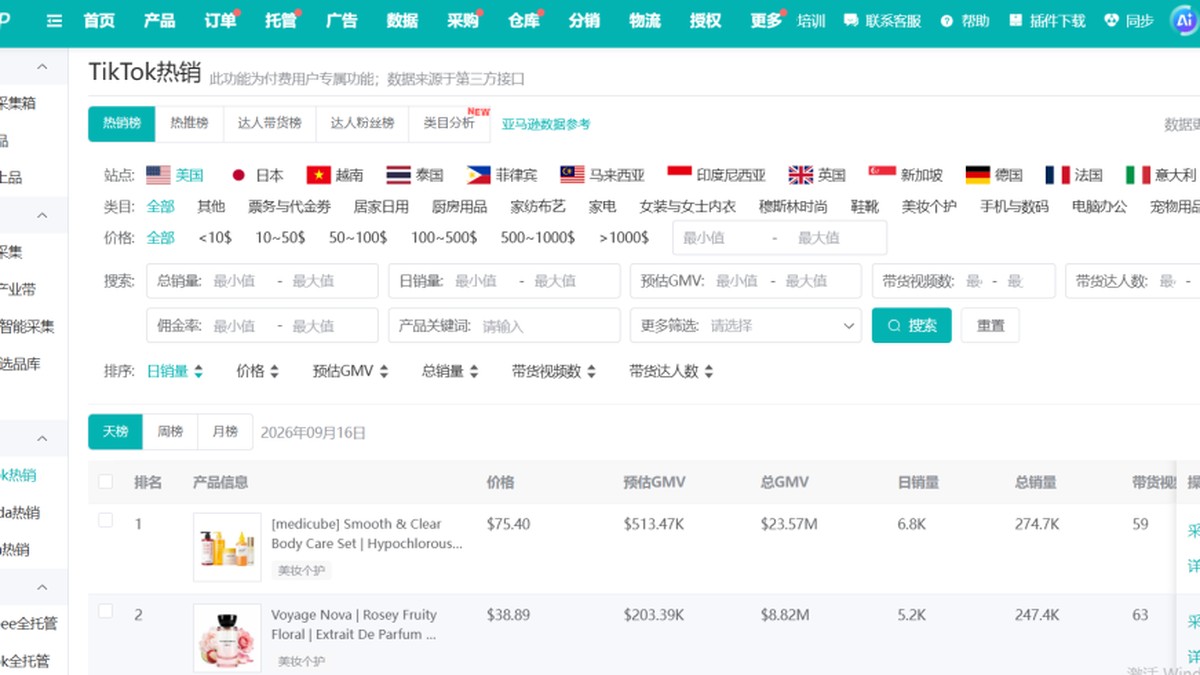Select the 日本 flag site

point(238,175)
